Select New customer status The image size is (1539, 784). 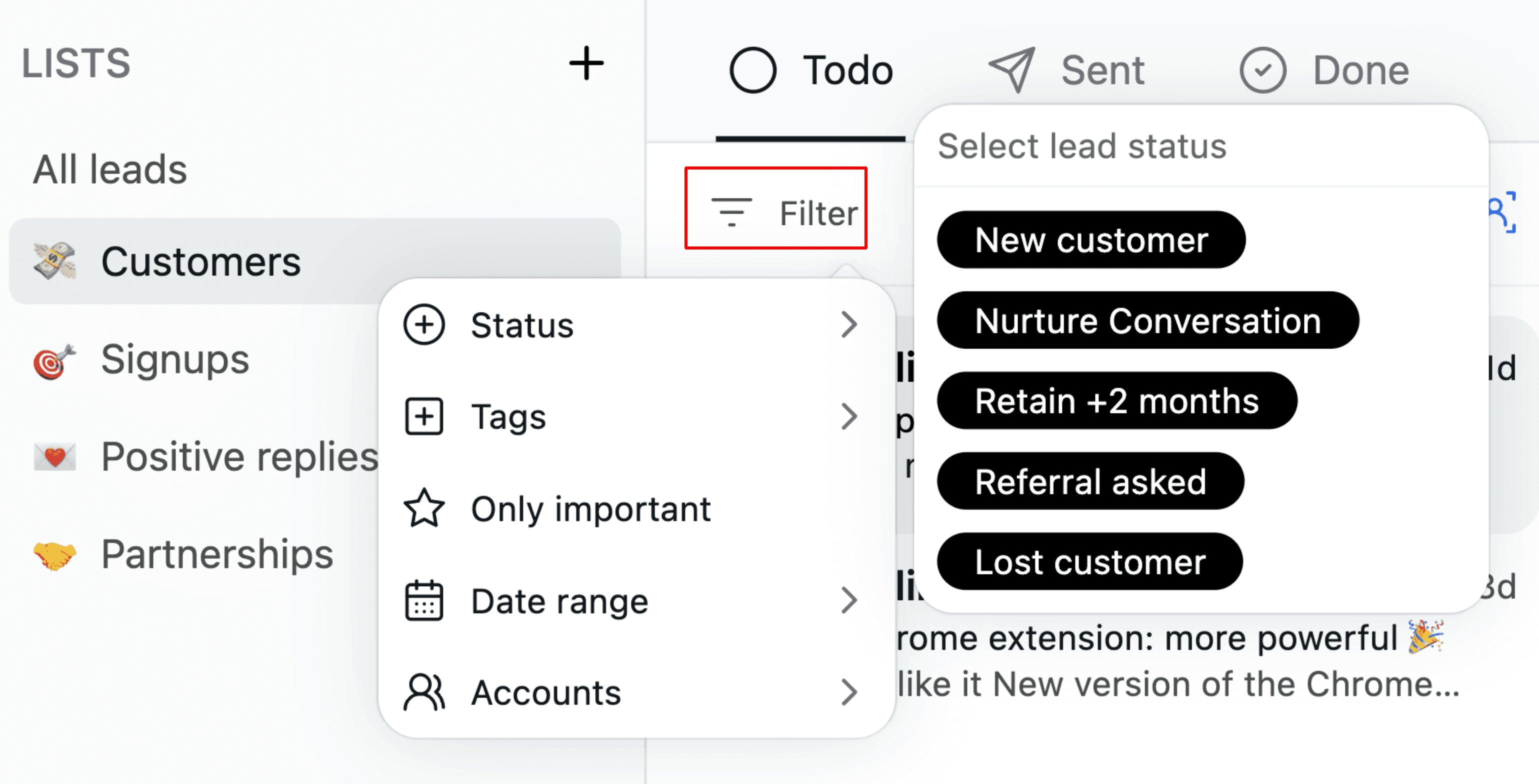(x=1091, y=239)
